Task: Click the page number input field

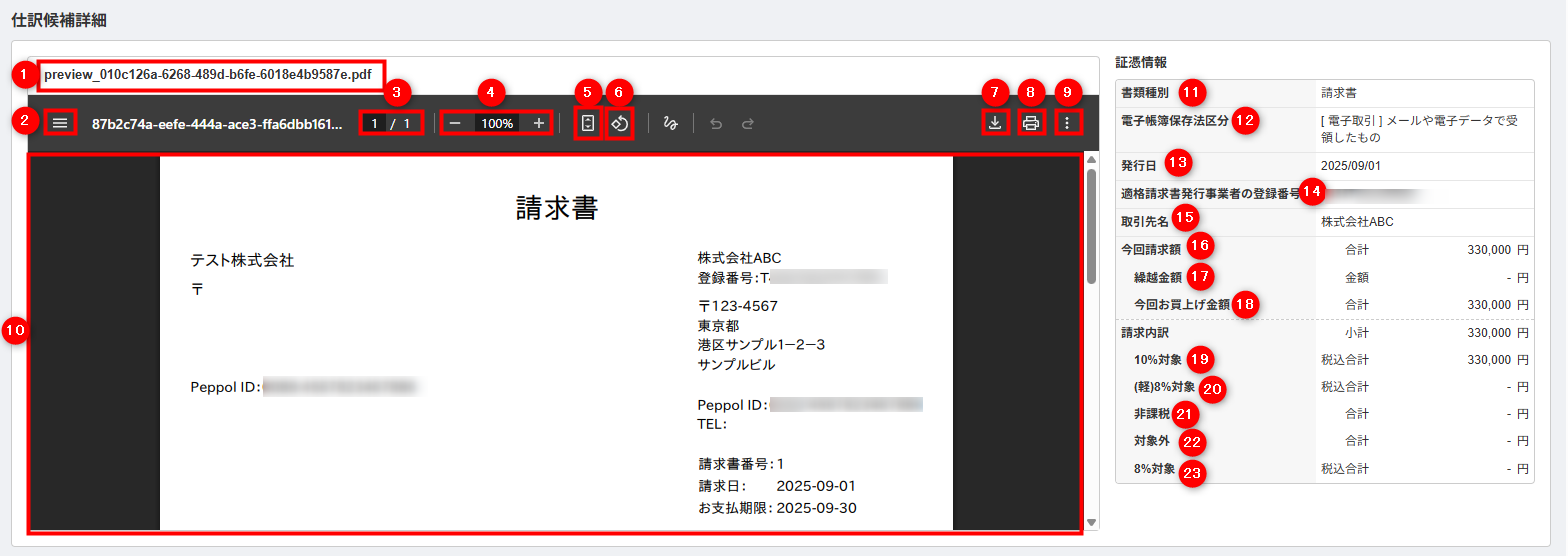Action: 375,123
